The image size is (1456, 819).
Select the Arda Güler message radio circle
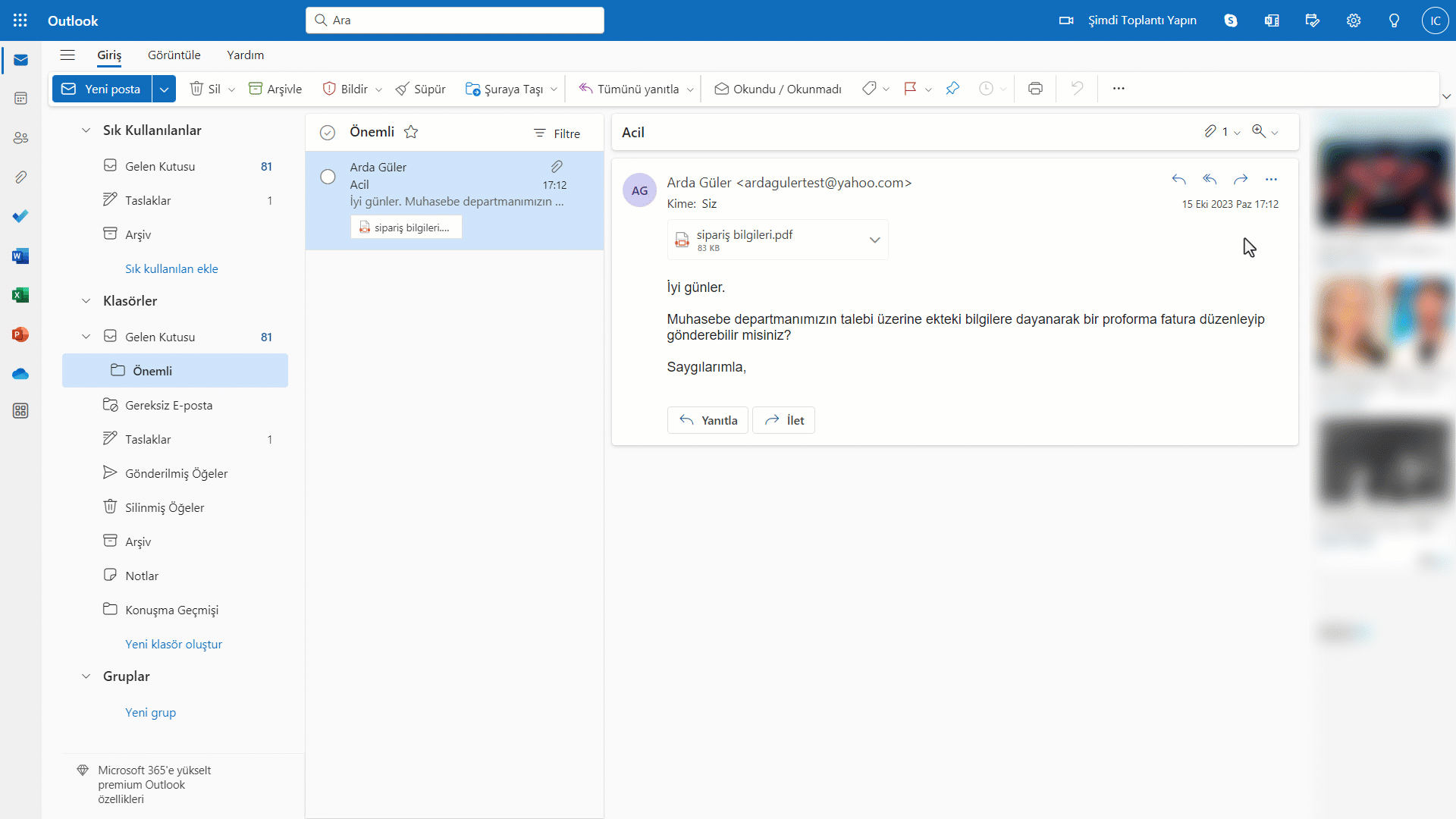coord(328,177)
